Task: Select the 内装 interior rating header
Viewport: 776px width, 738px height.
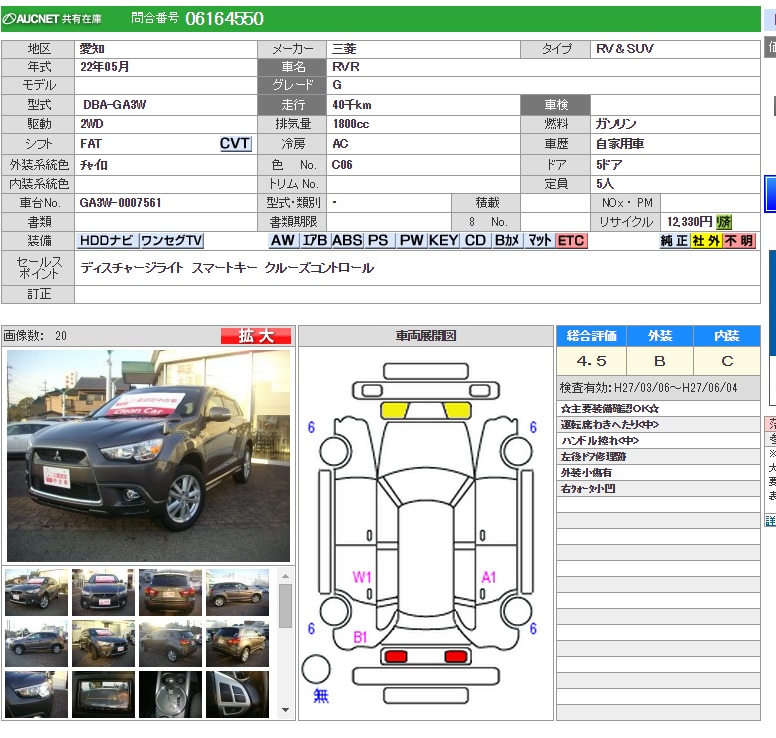Action: click(x=726, y=336)
